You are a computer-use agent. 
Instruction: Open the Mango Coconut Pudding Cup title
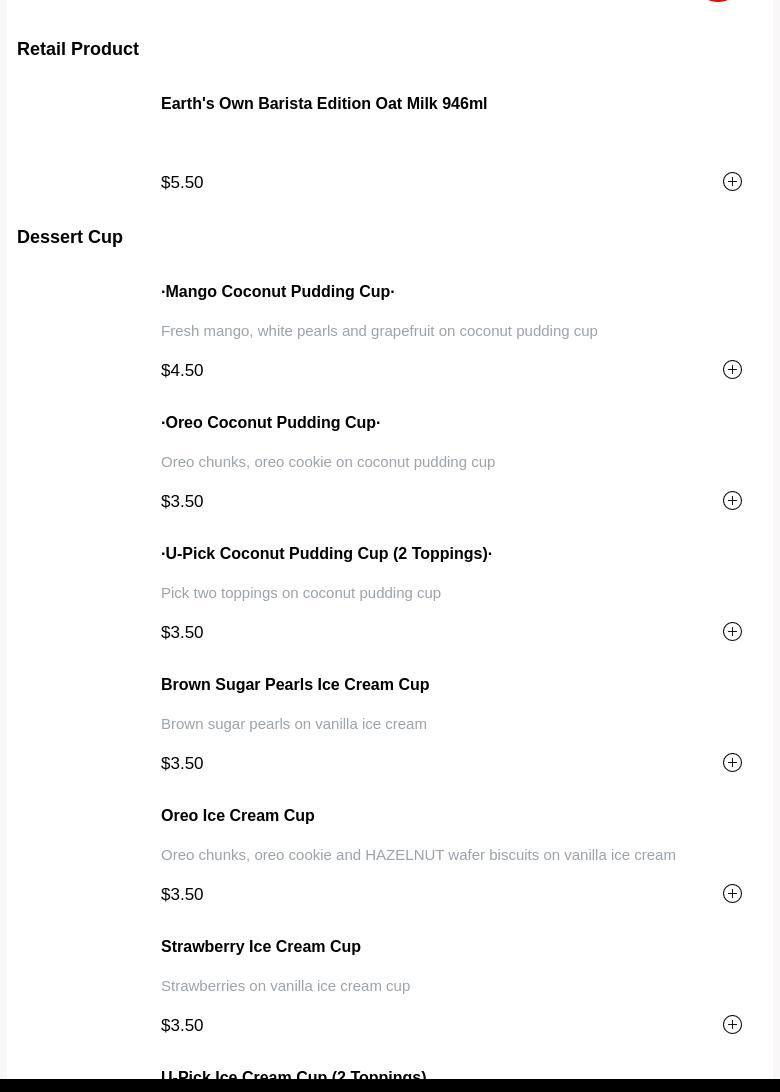[277, 292]
